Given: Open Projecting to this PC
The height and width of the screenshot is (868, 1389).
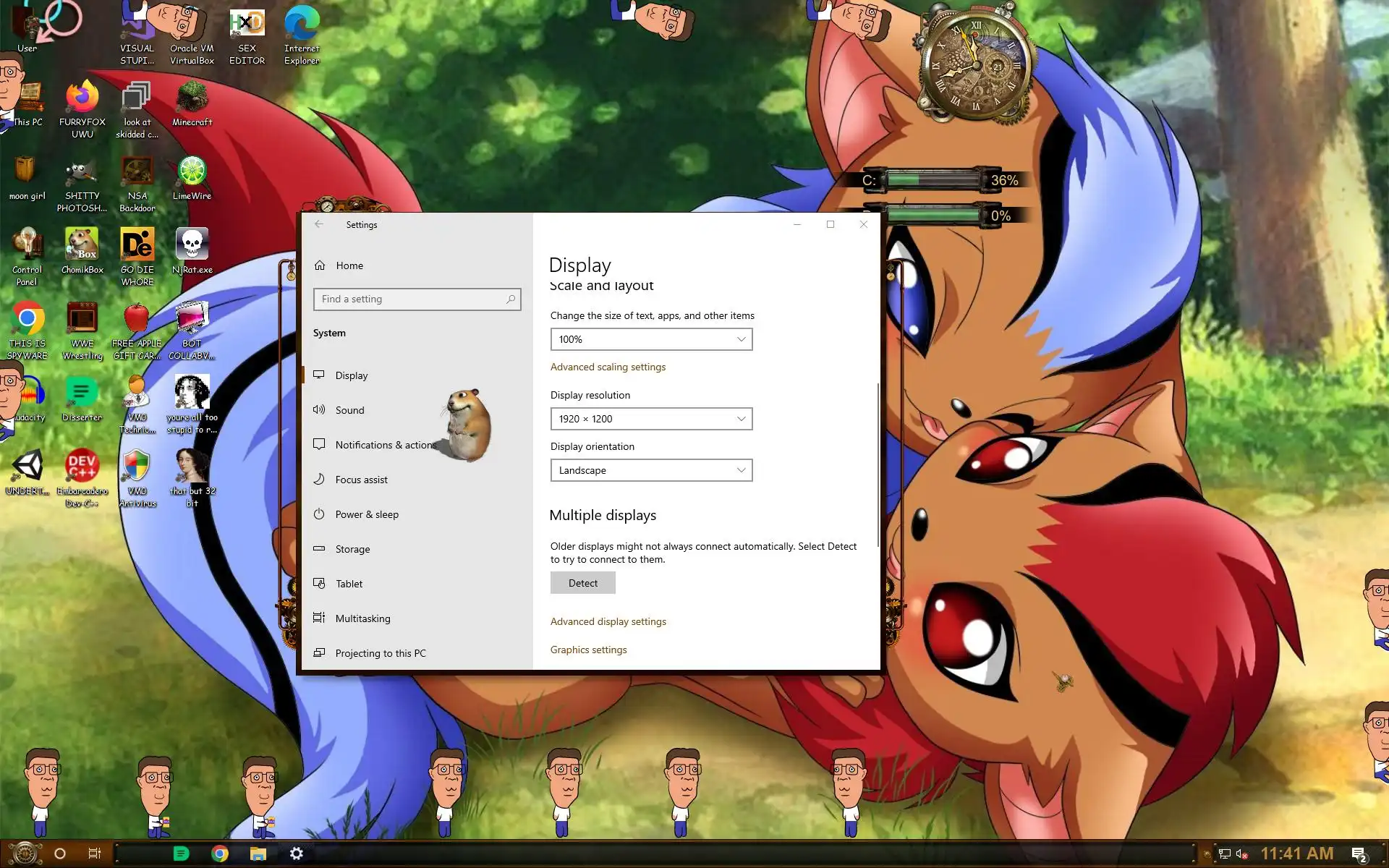Looking at the screenshot, I should pos(380,653).
